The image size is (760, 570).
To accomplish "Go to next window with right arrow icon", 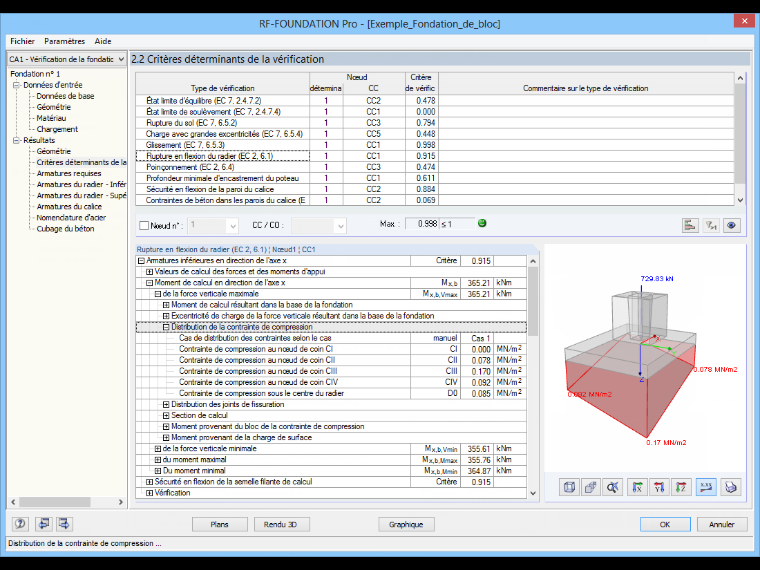I will pos(63,524).
